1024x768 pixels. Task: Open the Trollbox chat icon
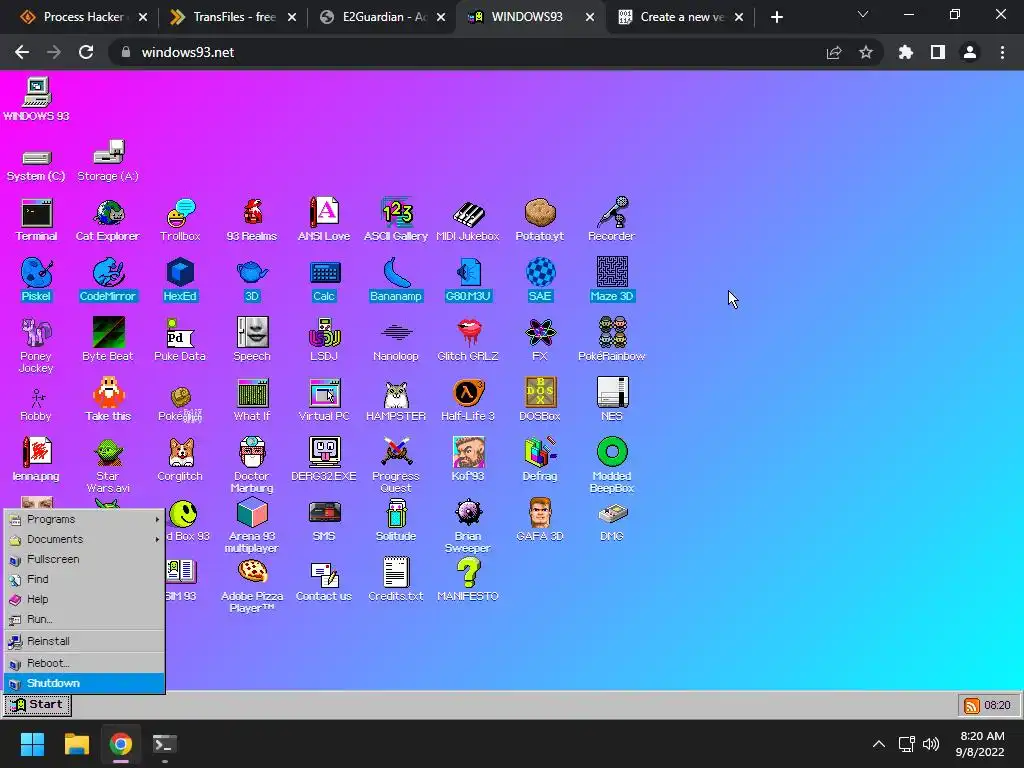point(180,220)
